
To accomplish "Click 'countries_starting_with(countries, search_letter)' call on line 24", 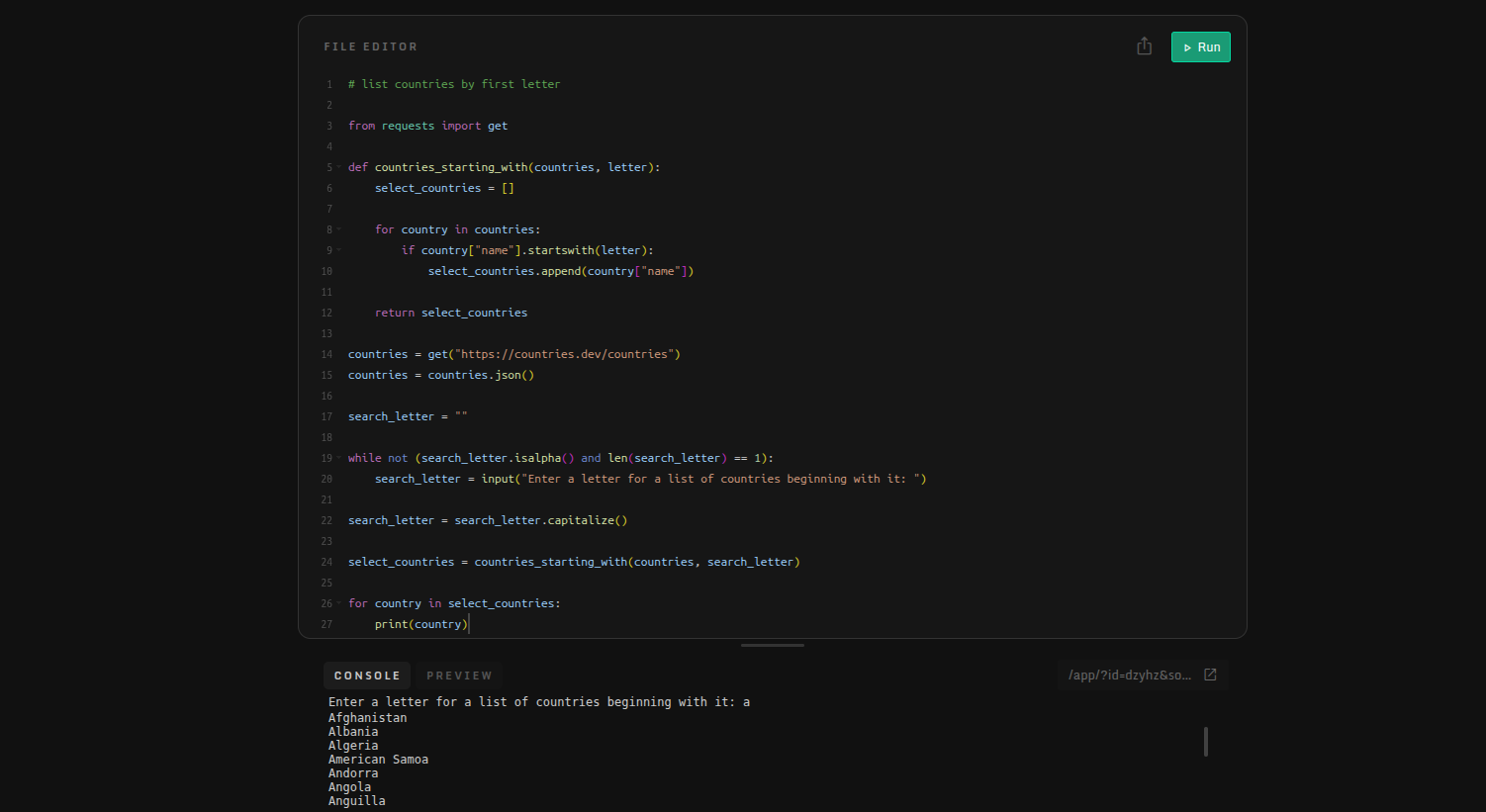I will (x=637, y=562).
